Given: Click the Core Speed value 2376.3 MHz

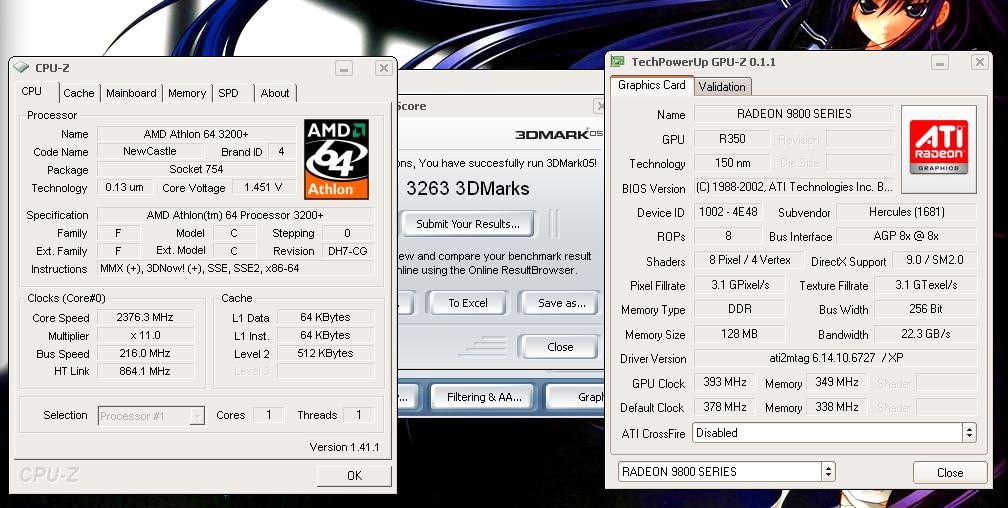Looking at the screenshot, I should [x=145, y=317].
